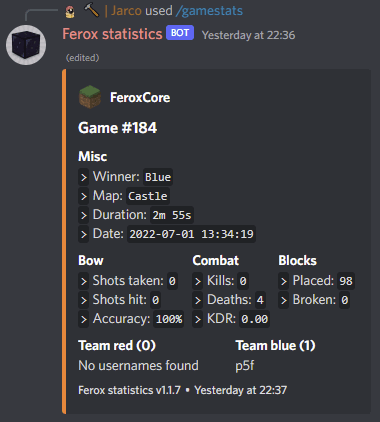Click the footer Ferox statistics v1.1.7 text
The width and height of the screenshot is (380, 422).
pyautogui.click(x=129, y=390)
